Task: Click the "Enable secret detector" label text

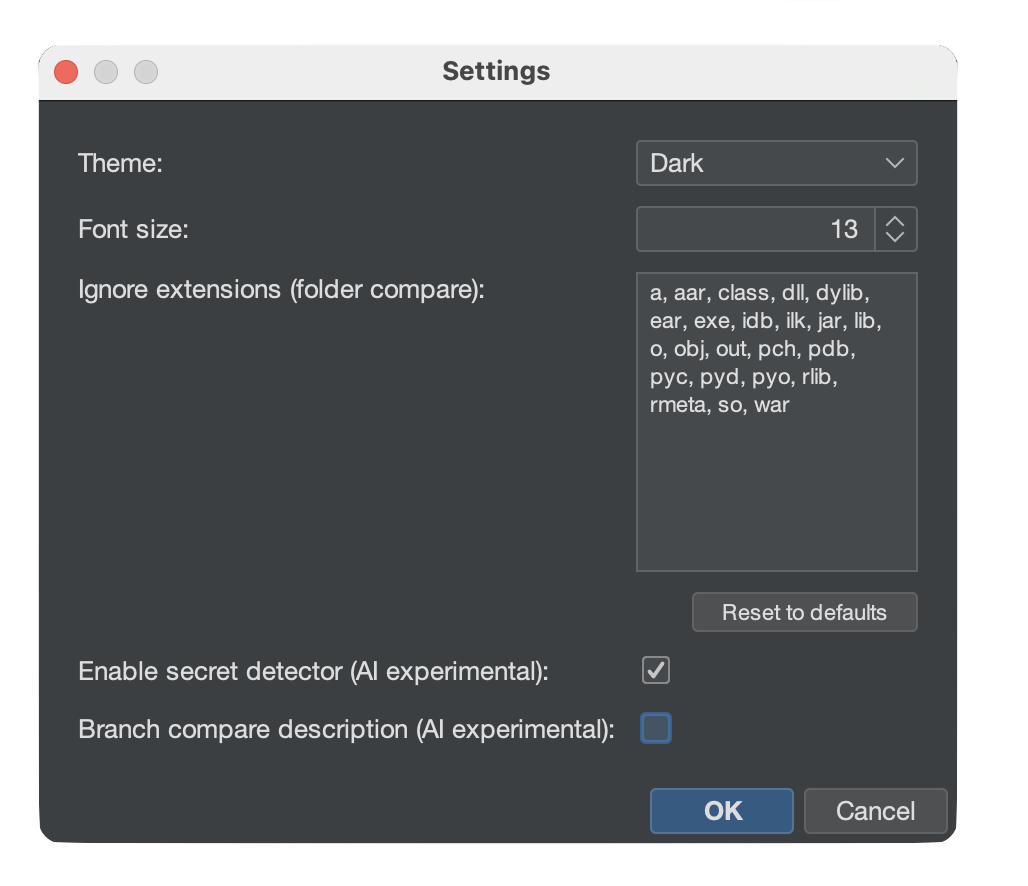Action: pos(313,671)
